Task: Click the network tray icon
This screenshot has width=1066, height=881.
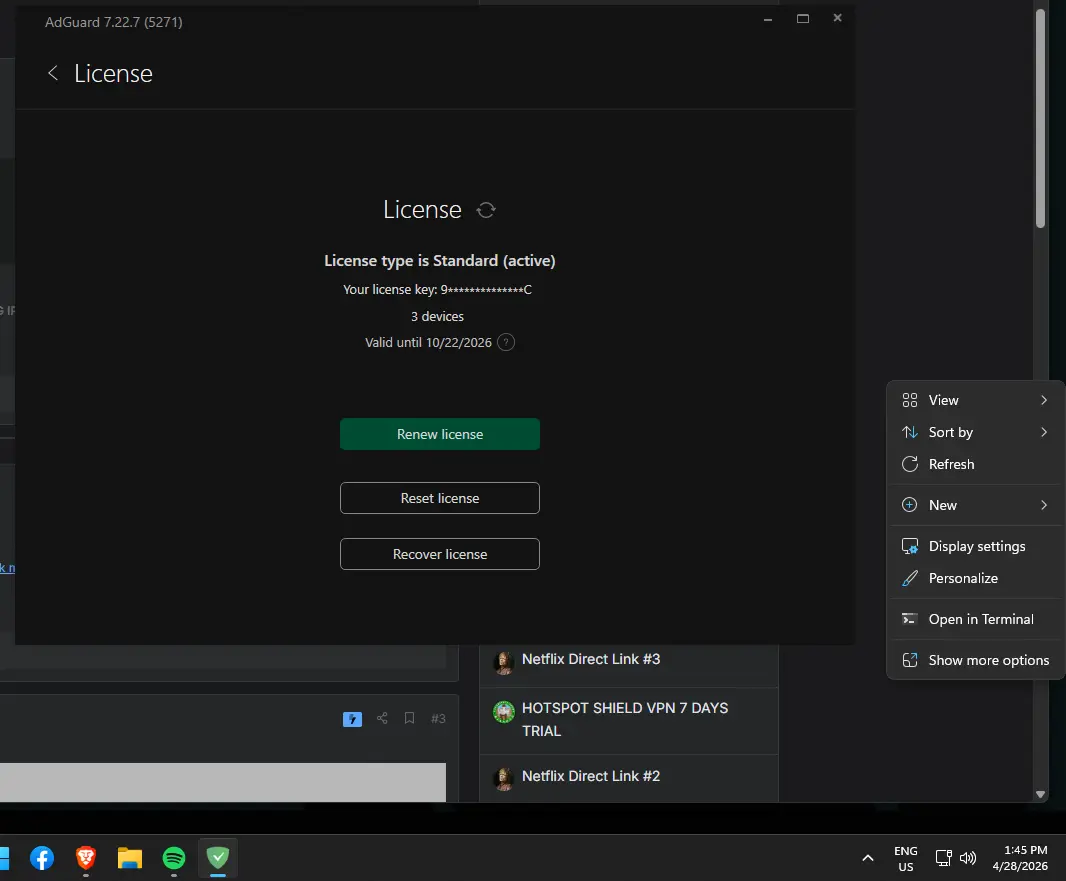Action: tap(943, 858)
